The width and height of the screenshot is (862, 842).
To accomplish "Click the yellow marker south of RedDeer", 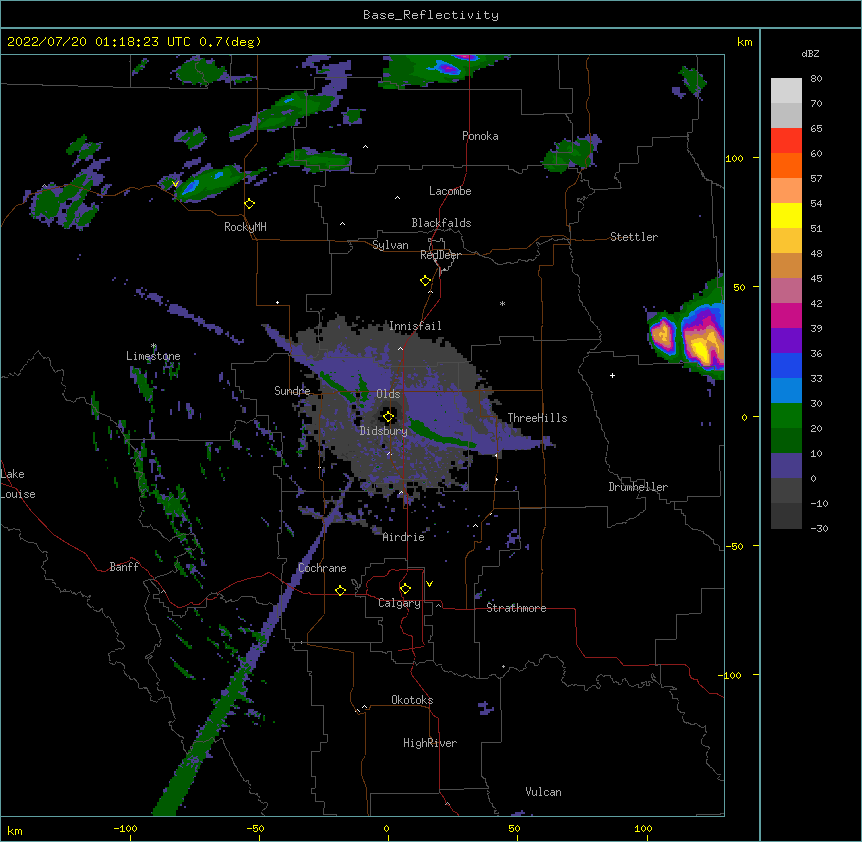I will click(x=425, y=280).
